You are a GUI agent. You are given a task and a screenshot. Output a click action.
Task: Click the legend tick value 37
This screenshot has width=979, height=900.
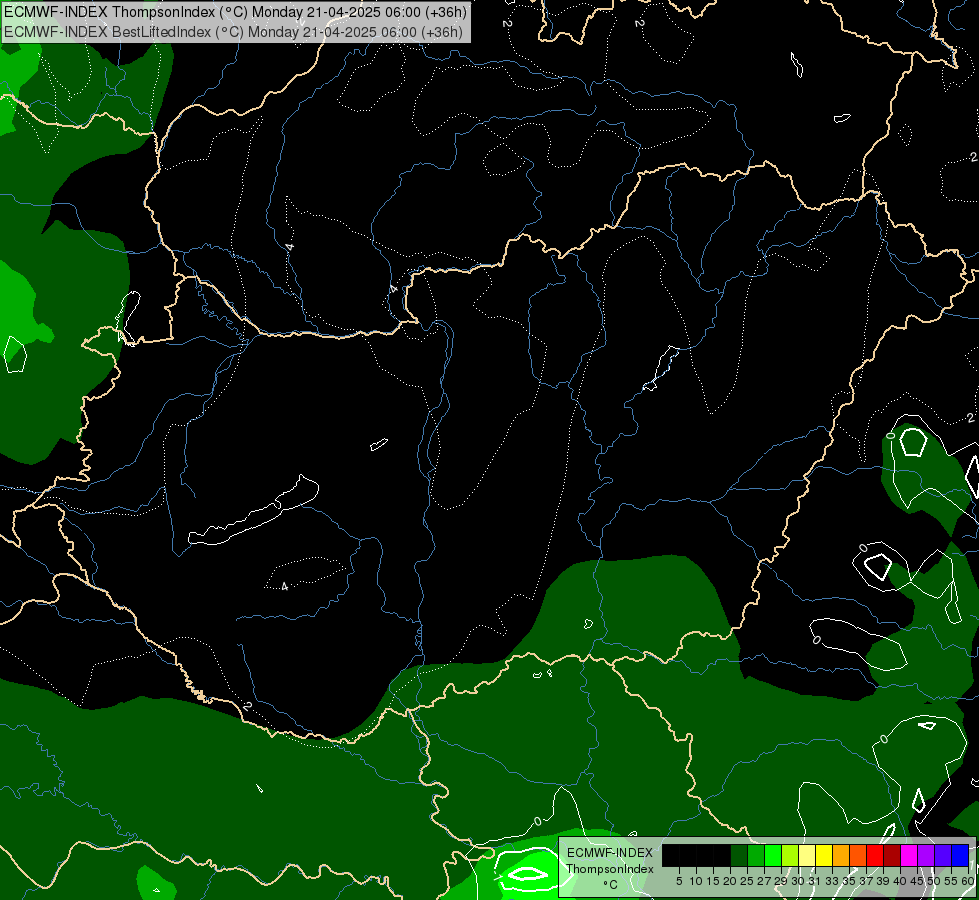tap(866, 881)
